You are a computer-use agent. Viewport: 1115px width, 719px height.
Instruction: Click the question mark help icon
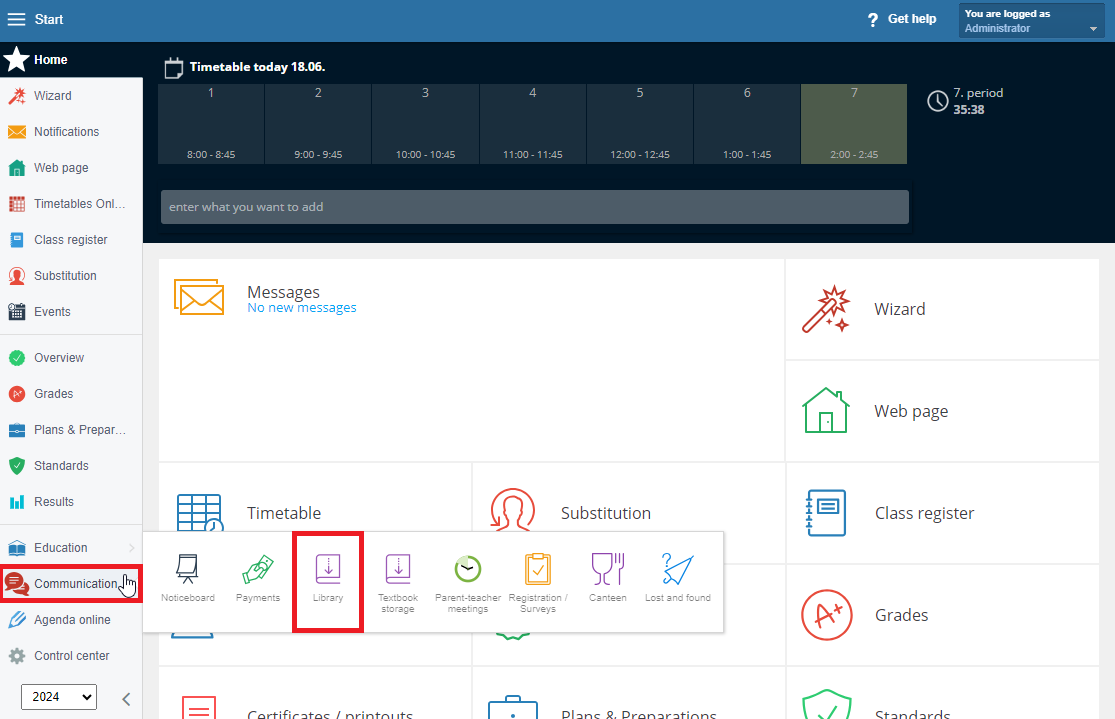point(873,20)
